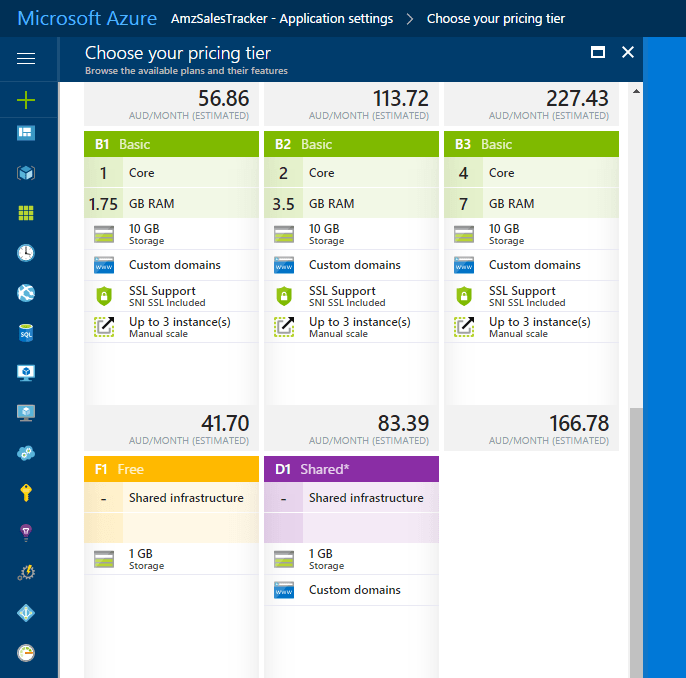Viewport: 686px width, 678px height.
Task: Open Application Insights lightbulb icon
Action: [x=26, y=533]
